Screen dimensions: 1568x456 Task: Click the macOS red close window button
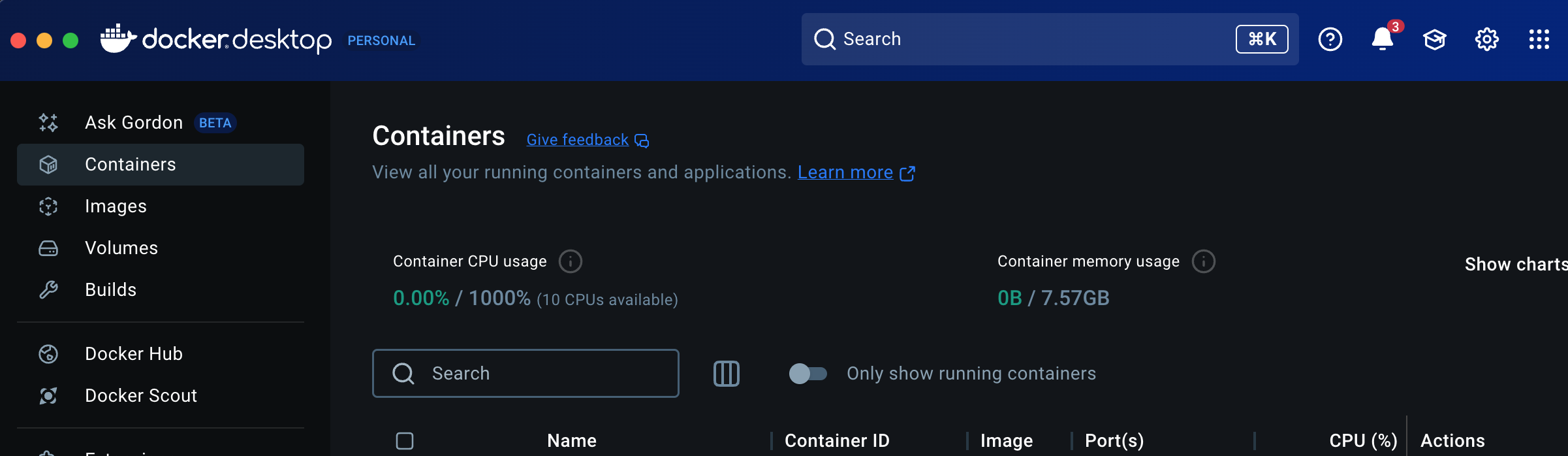click(x=18, y=41)
